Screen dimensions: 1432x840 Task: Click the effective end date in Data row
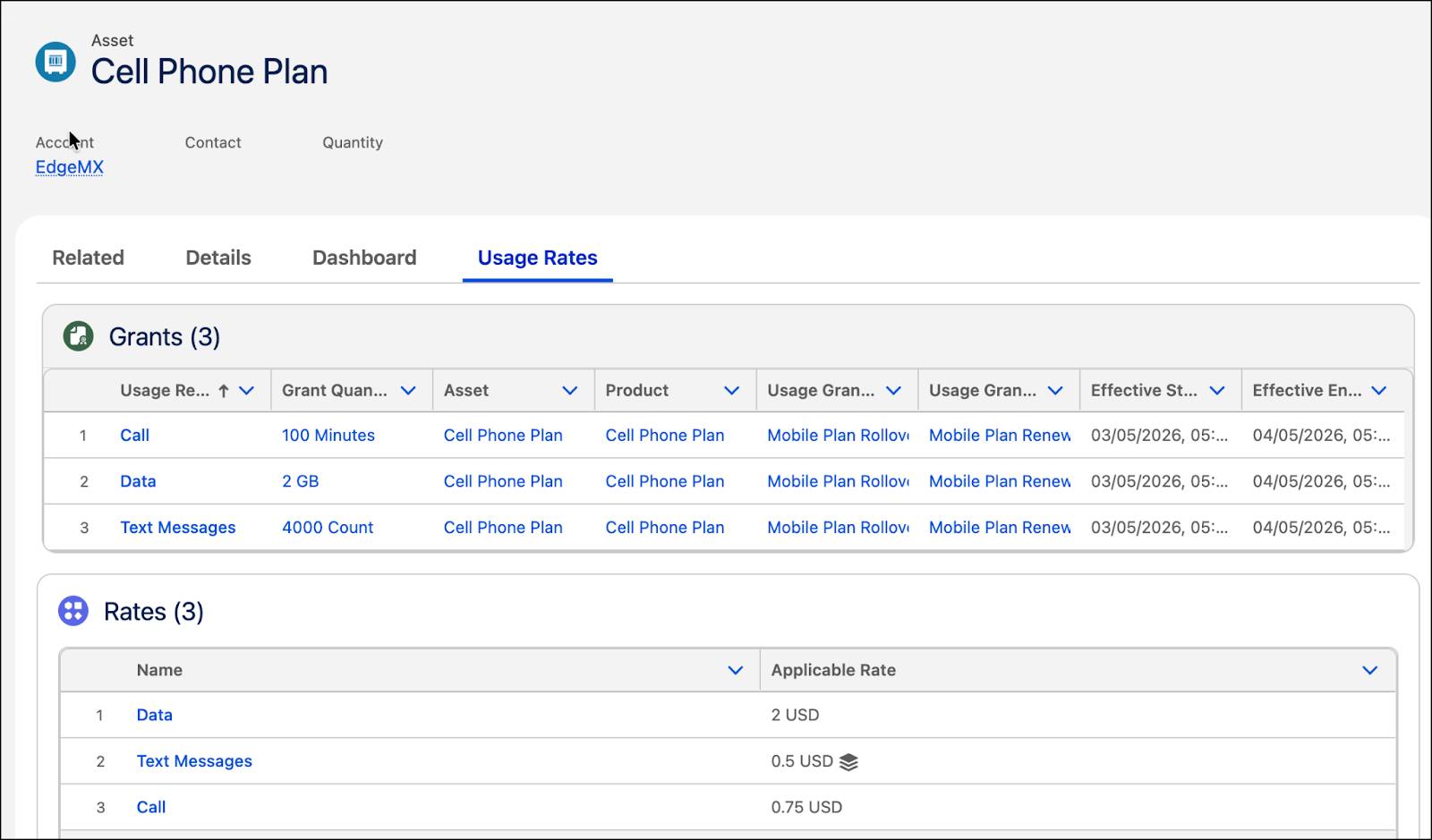tap(1322, 481)
